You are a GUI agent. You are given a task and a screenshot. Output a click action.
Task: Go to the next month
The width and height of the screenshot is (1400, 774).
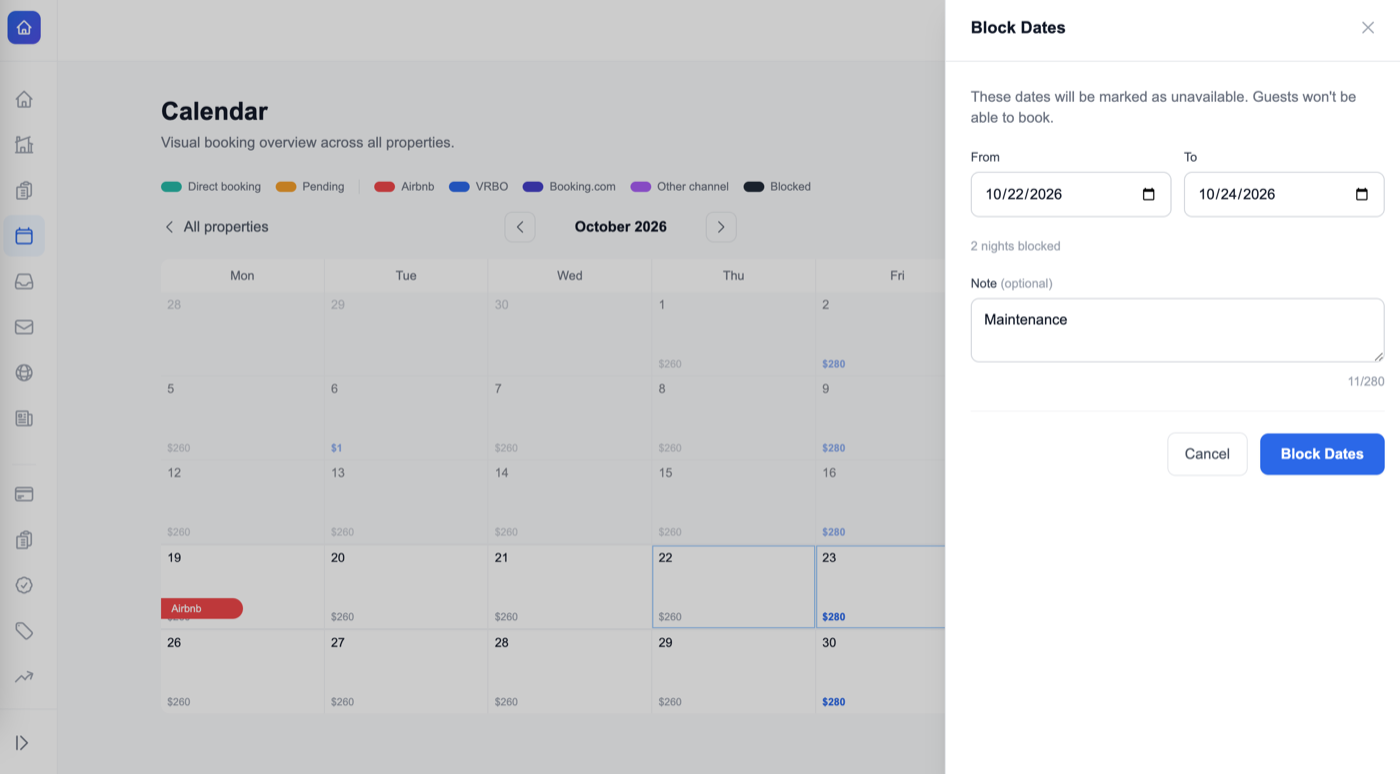click(721, 227)
